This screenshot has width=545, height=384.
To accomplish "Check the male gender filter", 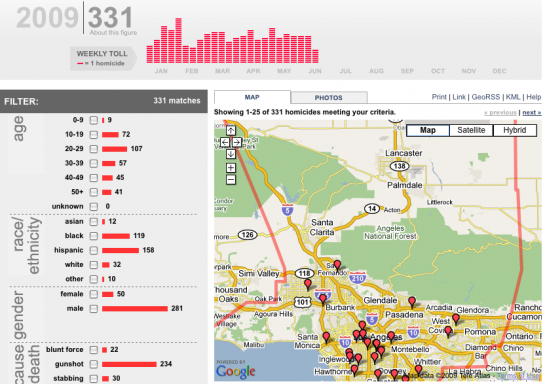I will (93, 309).
